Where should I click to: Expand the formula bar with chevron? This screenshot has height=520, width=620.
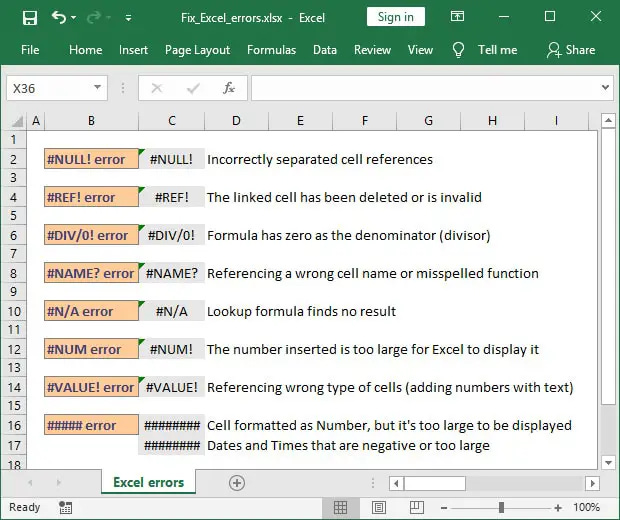(605, 87)
